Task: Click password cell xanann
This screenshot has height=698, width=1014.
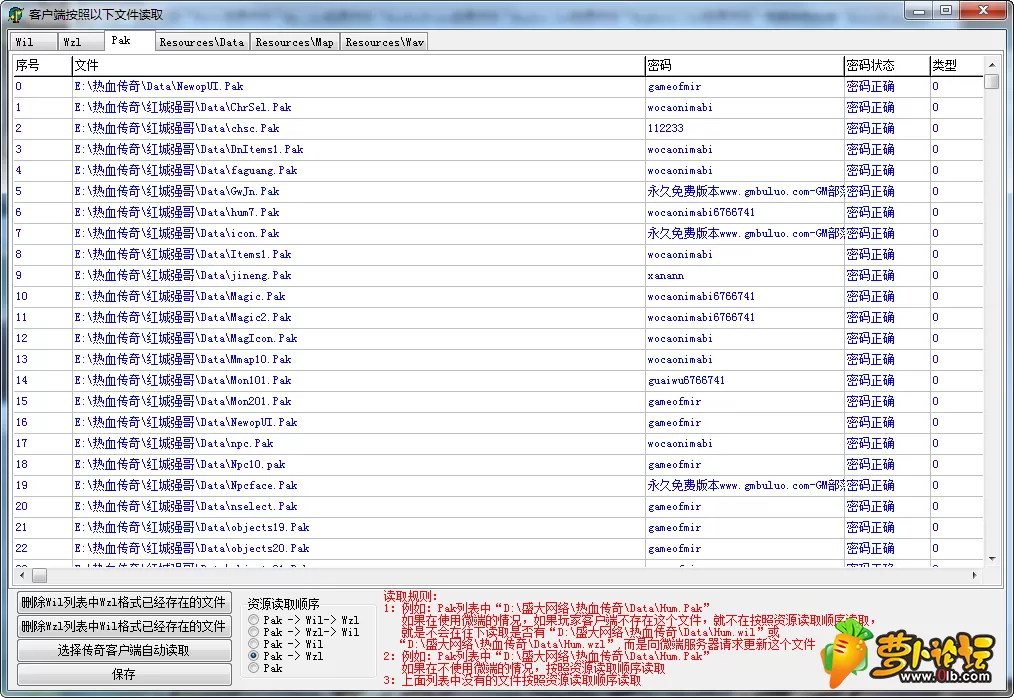Action: tap(744, 276)
